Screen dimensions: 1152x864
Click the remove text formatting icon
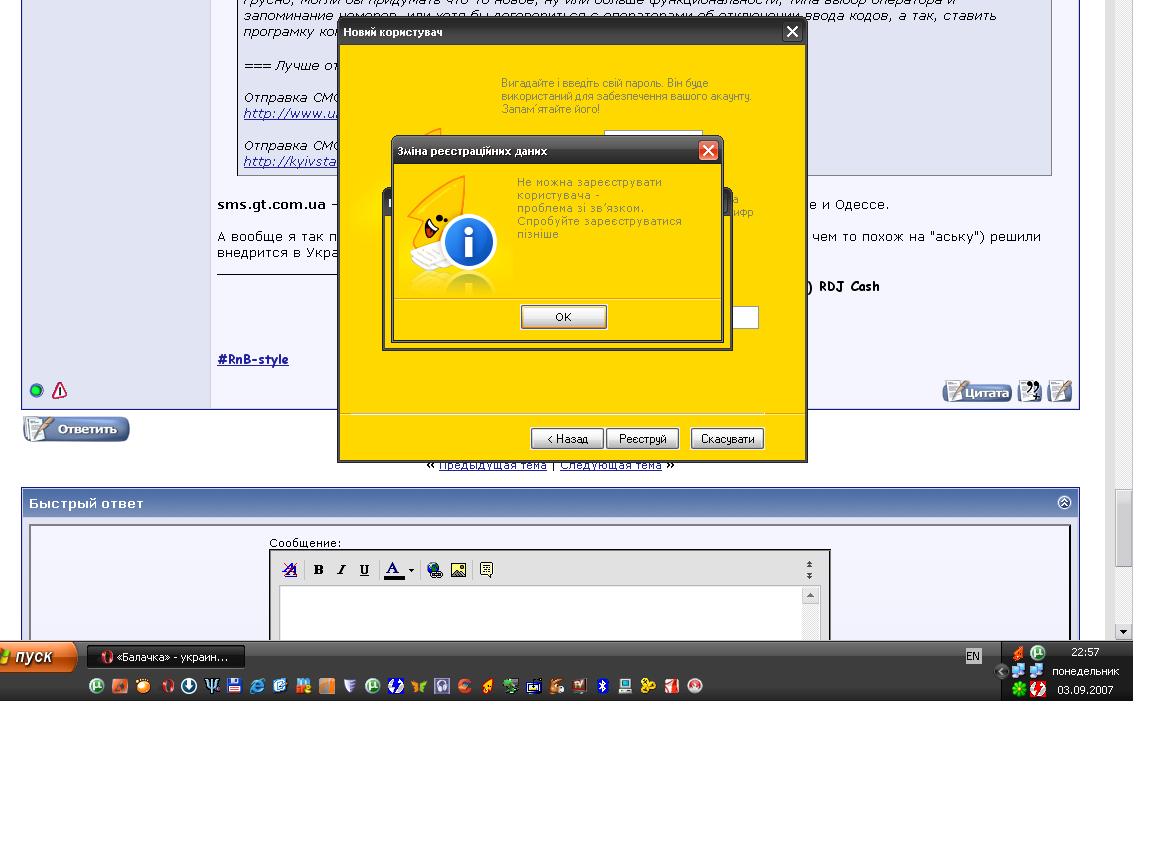[x=290, y=570]
